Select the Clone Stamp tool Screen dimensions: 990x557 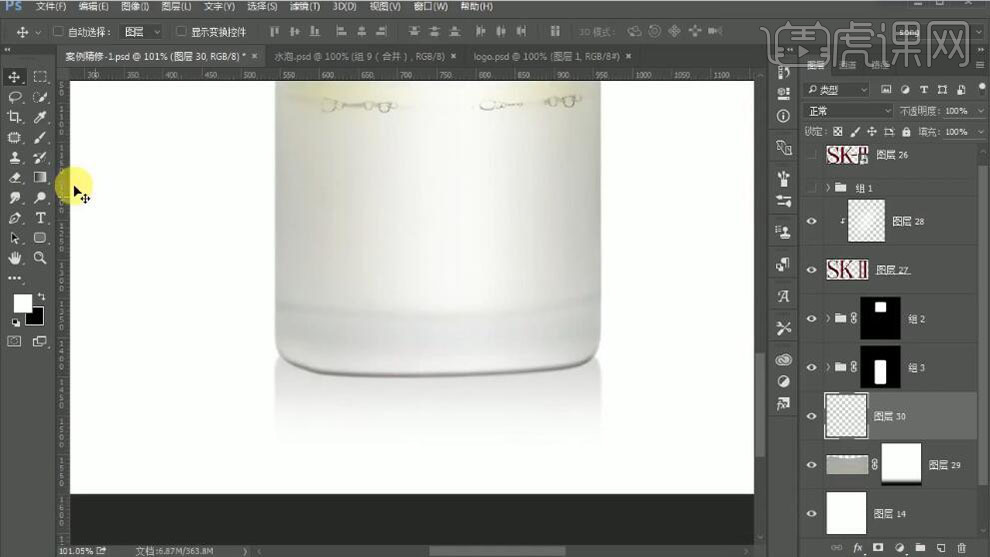[x=14, y=158]
